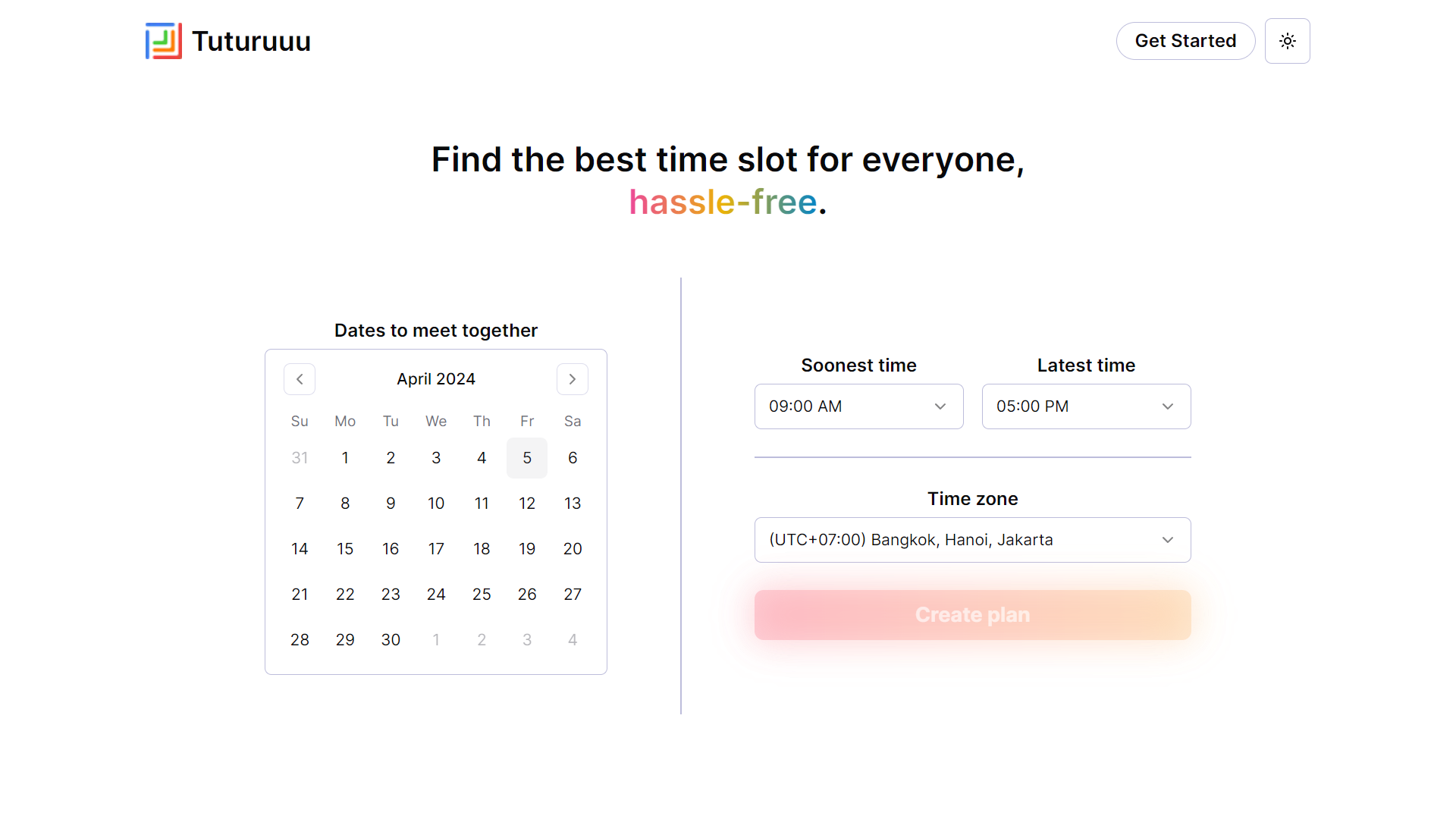The width and height of the screenshot is (1456, 819).
Task: Click the Tuturuuu brand name link
Action: 252,41
